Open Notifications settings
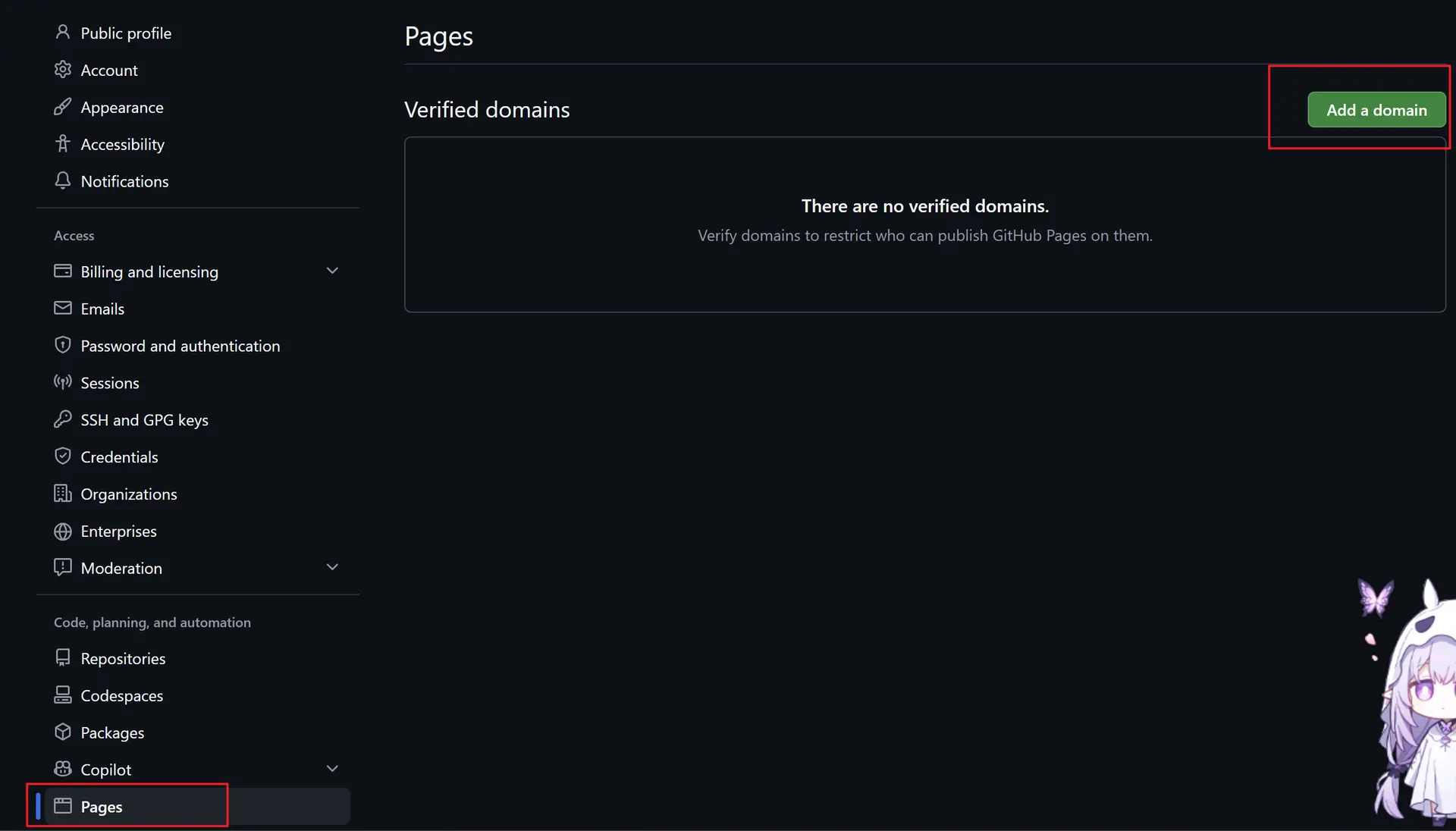Screen dimensions: 1456x831 coord(198,181)
